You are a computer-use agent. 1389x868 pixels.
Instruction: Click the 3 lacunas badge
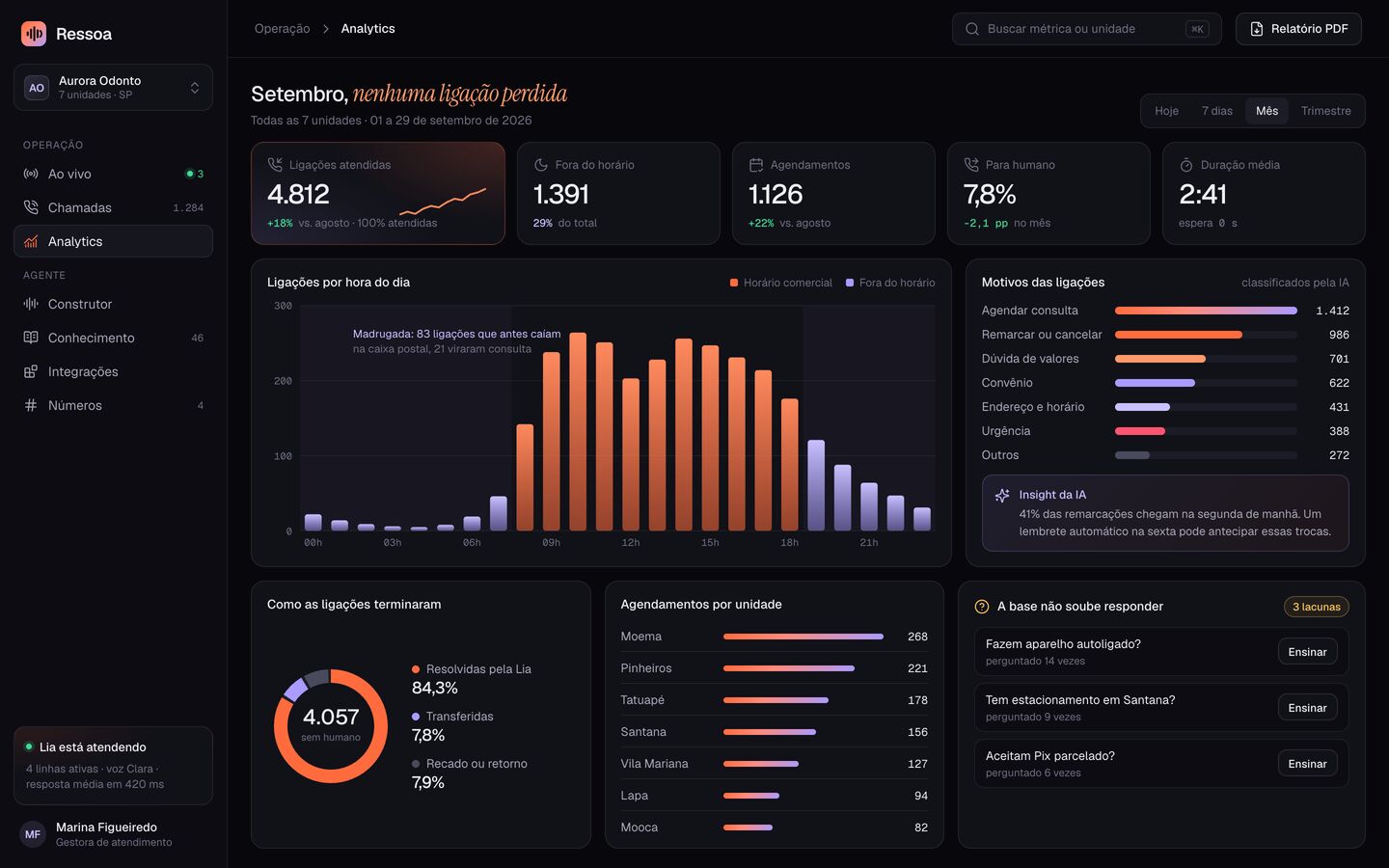click(1317, 607)
